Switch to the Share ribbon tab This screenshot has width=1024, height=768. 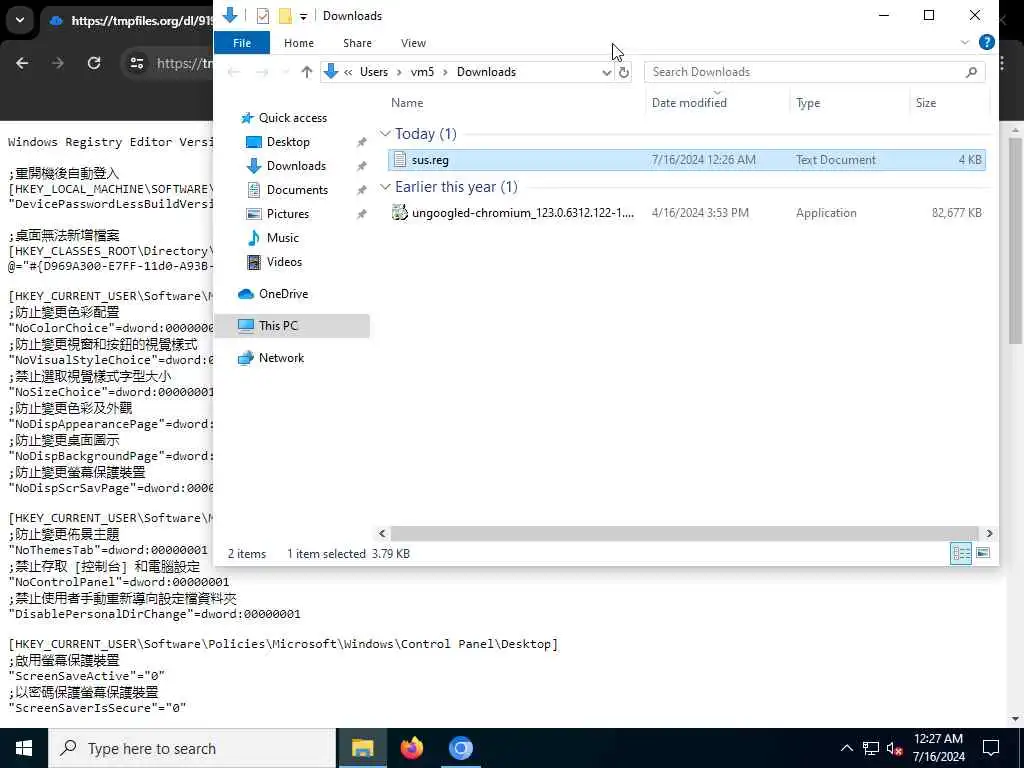(x=357, y=43)
